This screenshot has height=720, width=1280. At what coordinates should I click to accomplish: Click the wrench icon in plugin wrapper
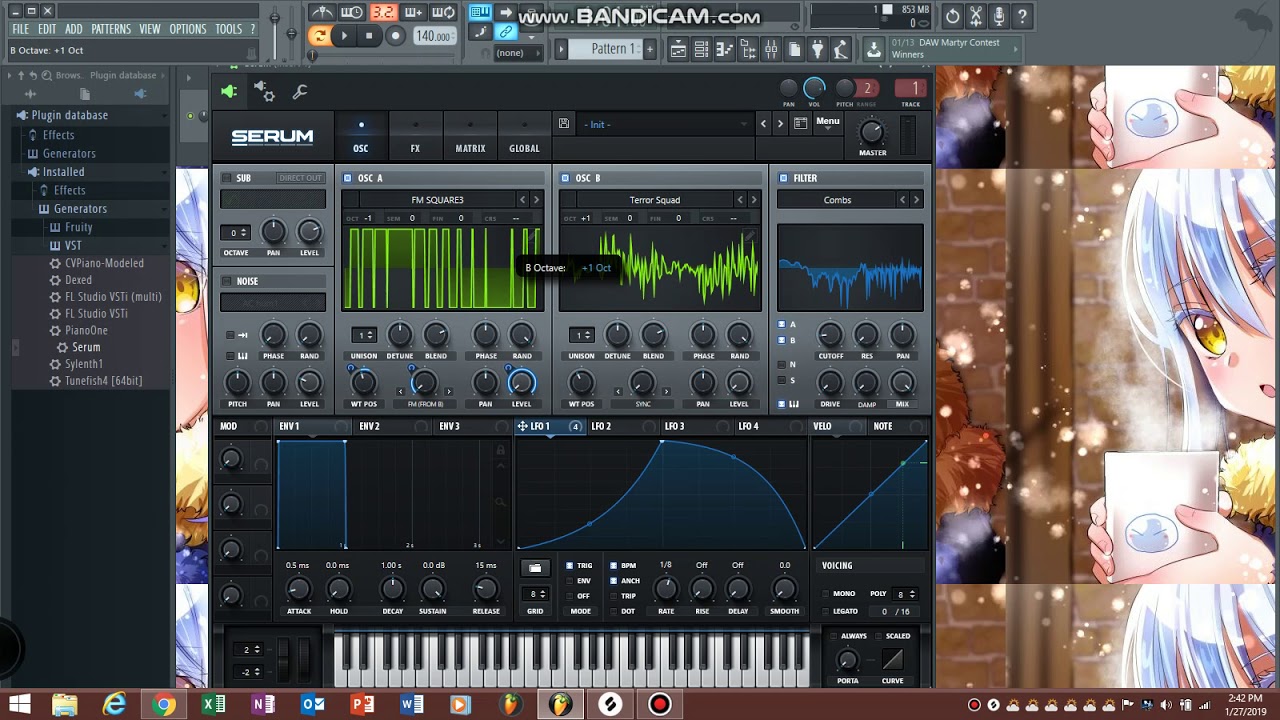click(x=299, y=92)
